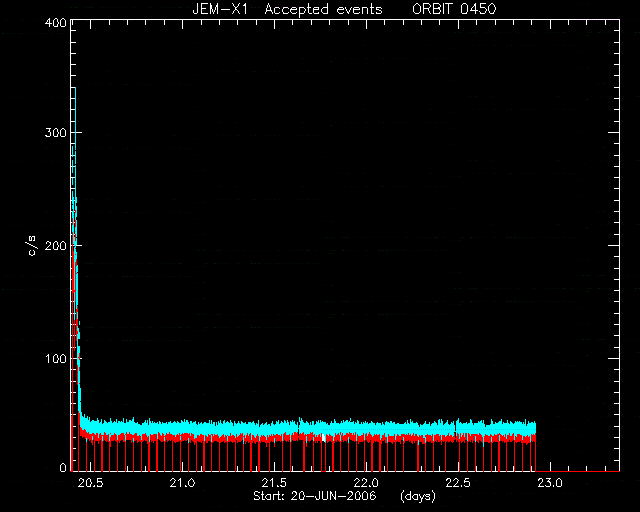Image resolution: width=640 pixels, height=512 pixels.
Task: Click the 22.0 x-axis tick label
Action: 366,483
